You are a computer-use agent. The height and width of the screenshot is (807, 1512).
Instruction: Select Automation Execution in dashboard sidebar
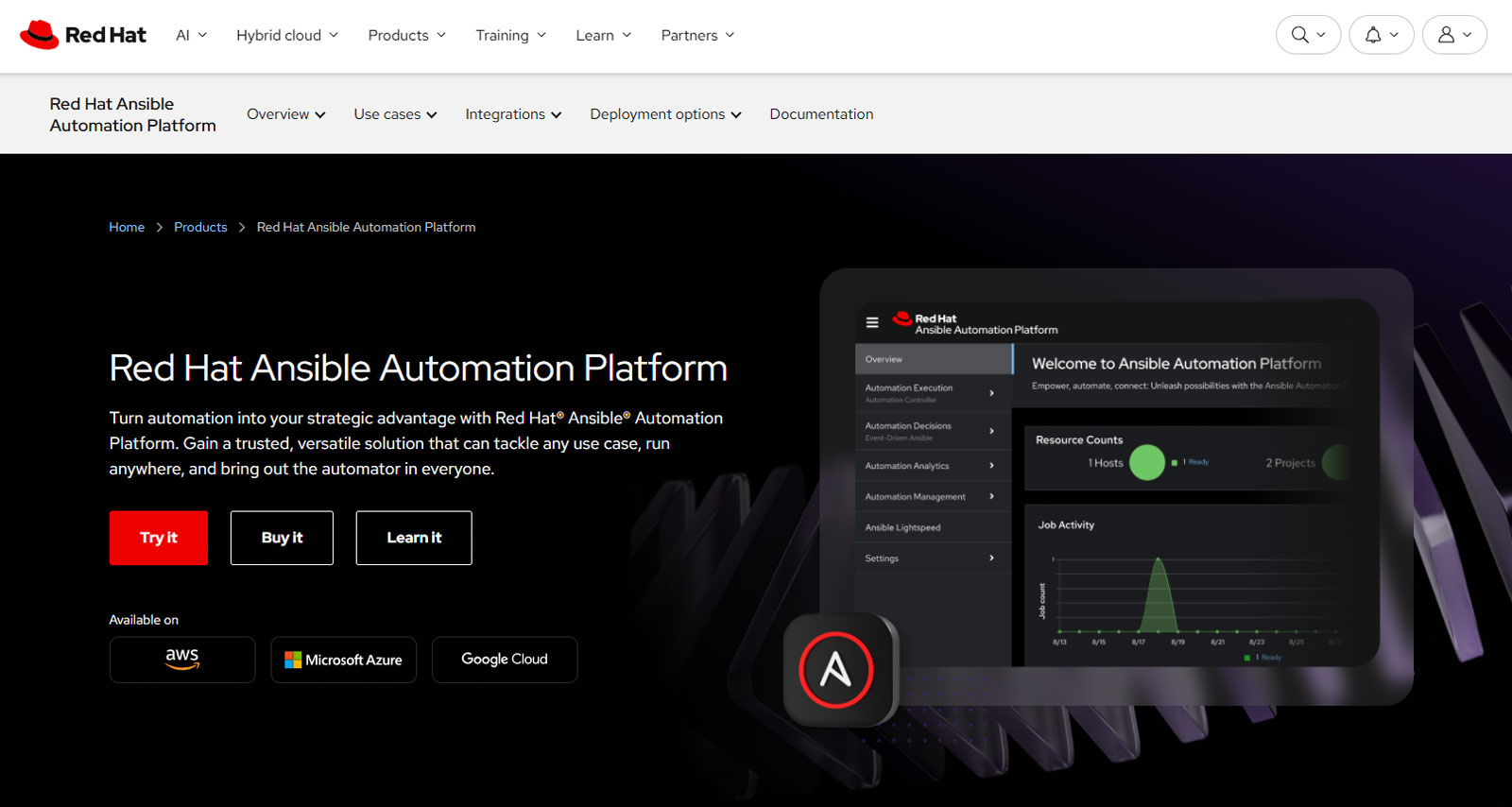934,393
